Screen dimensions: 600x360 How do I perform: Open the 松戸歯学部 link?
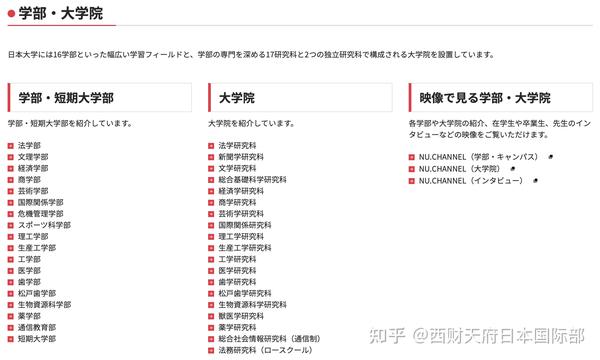37,293
